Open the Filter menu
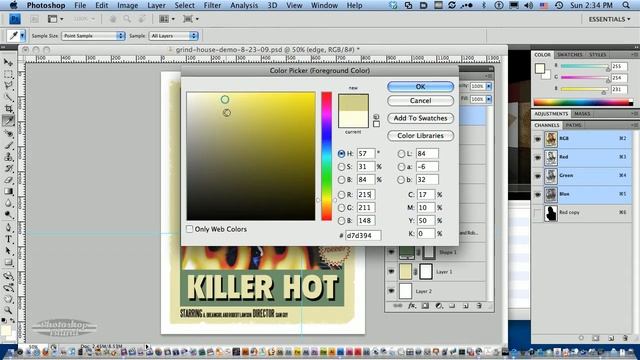 tap(212, 5)
